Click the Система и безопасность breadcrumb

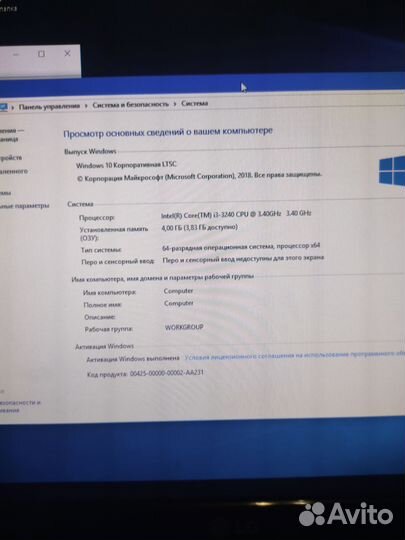click(x=131, y=105)
